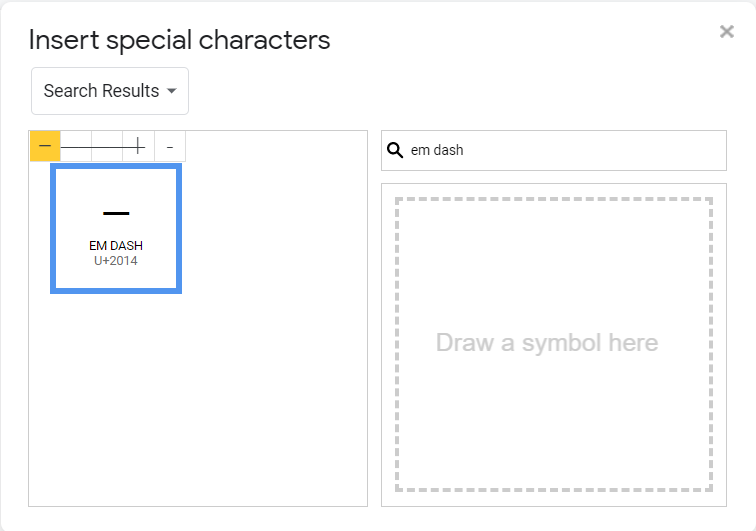Click the EM DASH name label in preview
Image resolution: width=756 pixels, height=531 pixels.
click(116, 246)
